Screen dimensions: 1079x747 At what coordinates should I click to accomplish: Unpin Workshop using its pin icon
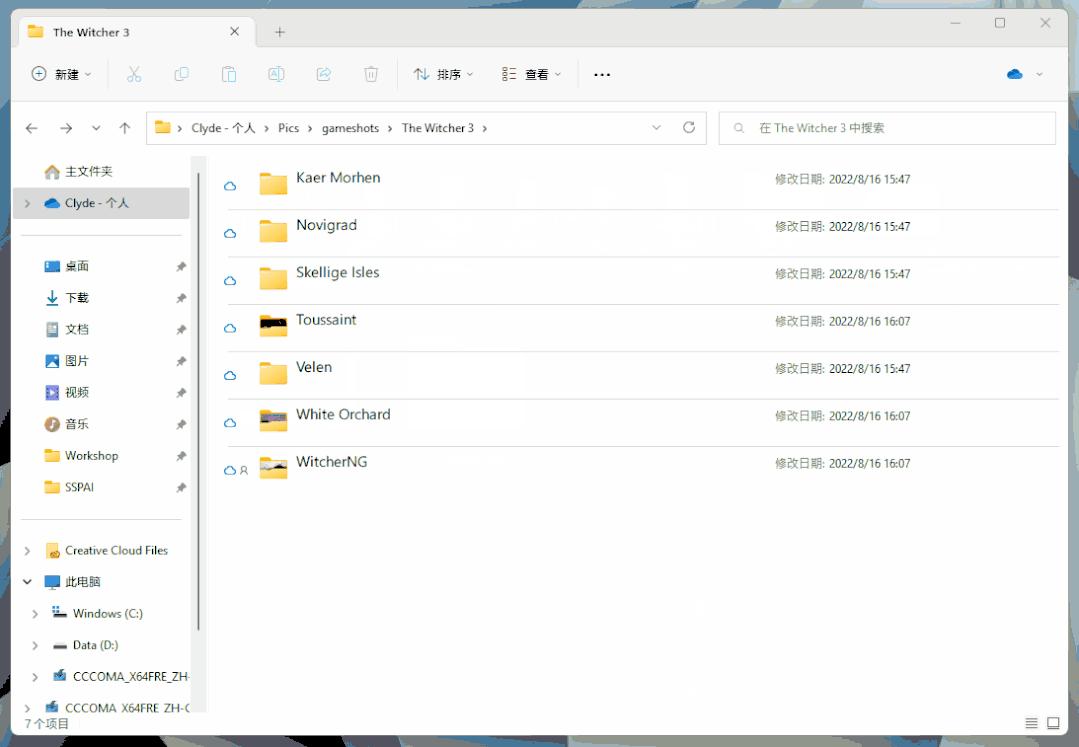[x=181, y=456]
